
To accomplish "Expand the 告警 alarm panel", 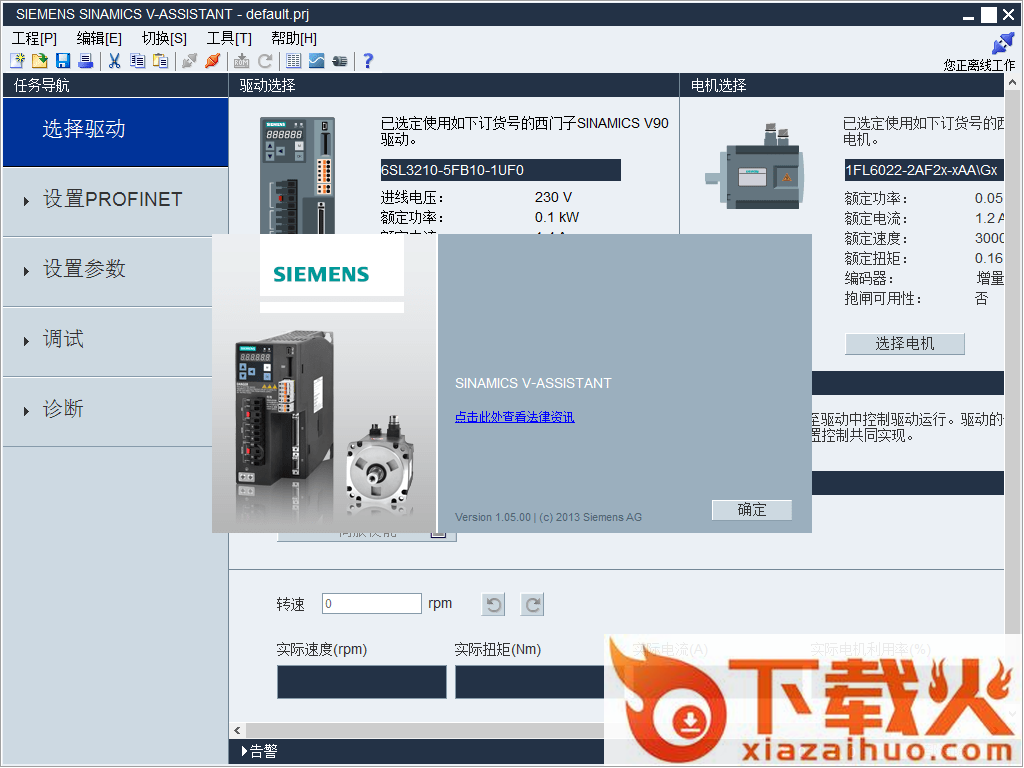I will pos(259,752).
